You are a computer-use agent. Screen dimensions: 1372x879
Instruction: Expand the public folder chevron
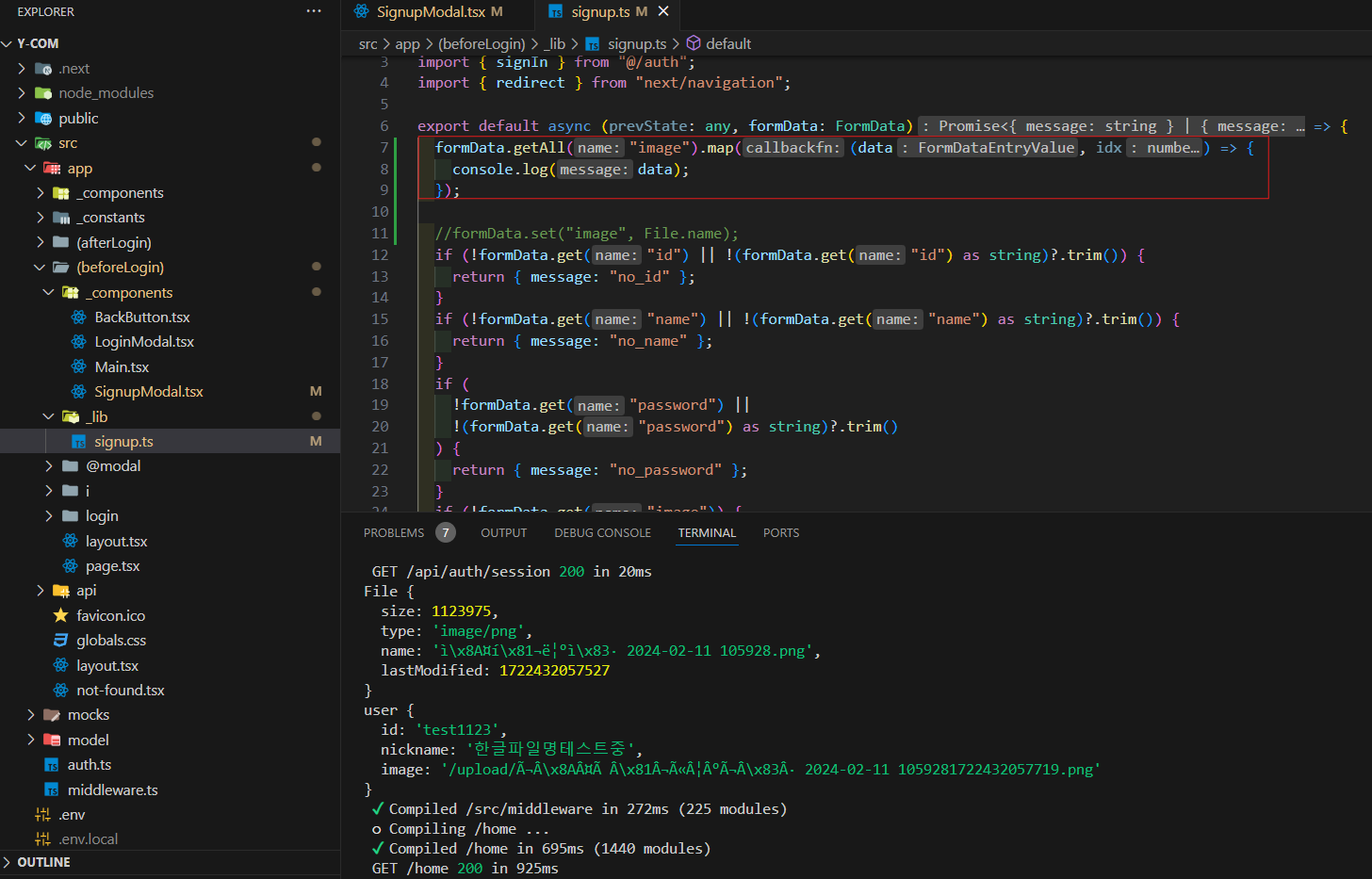pos(23,118)
